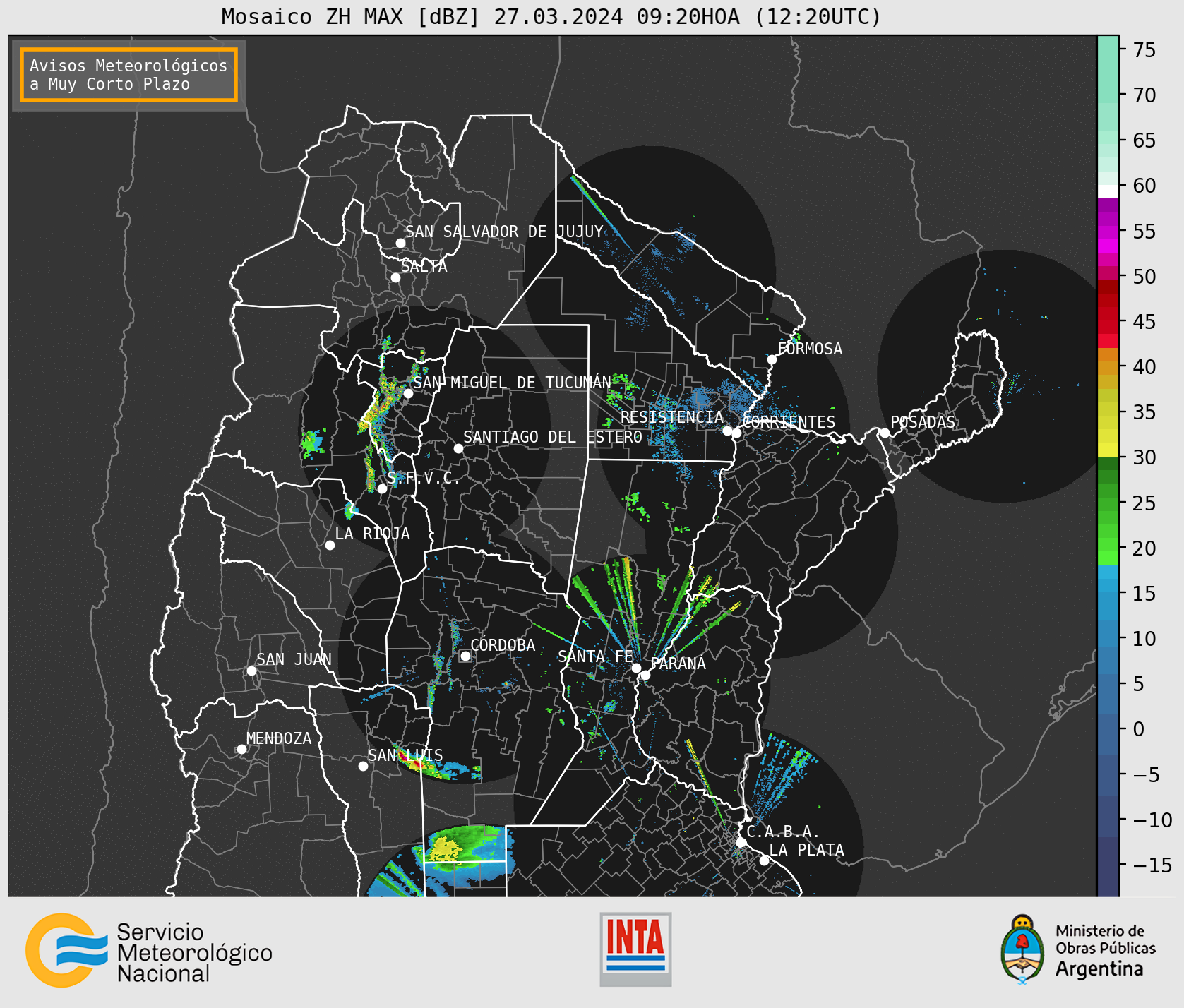Select the La Plata city marker
Screen dimensions: 1184x1008
(764, 860)
